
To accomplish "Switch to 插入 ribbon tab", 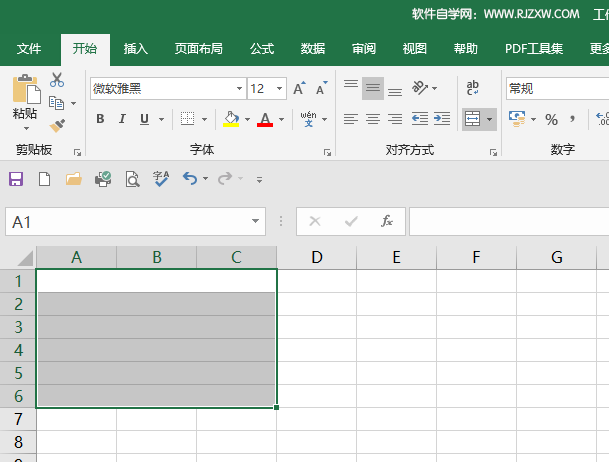I will [136, 49].
